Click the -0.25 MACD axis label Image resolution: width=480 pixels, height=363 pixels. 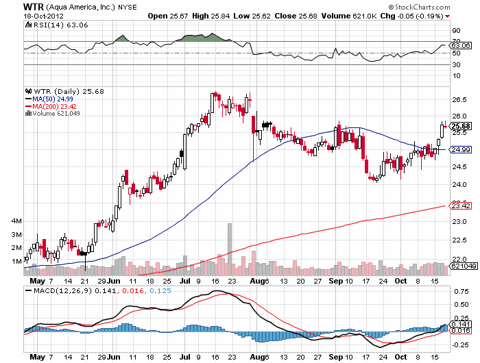460,345
